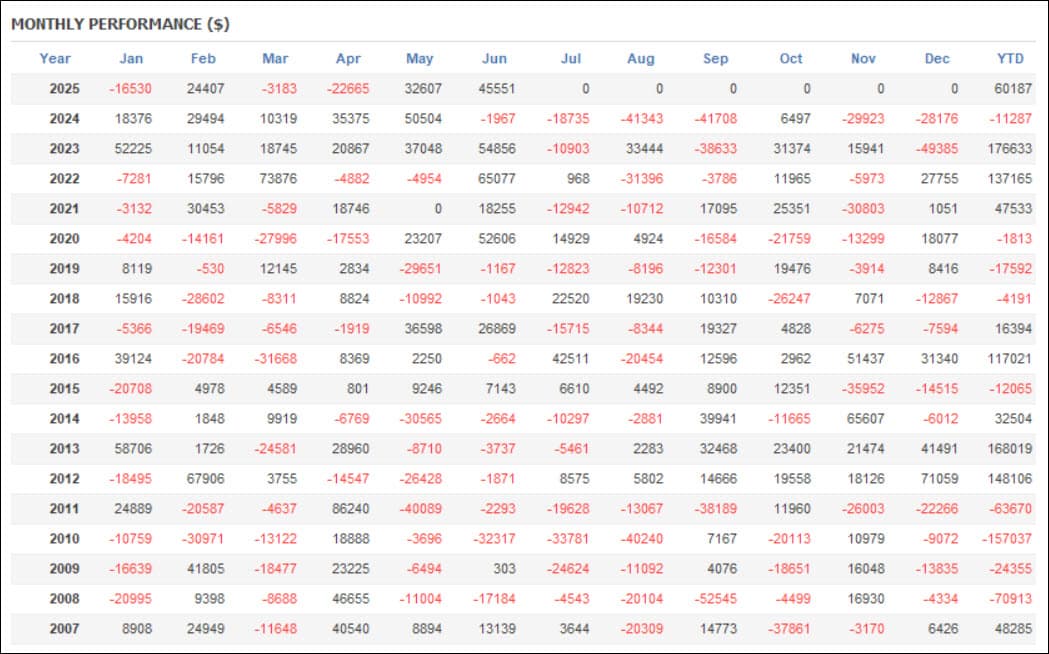Click the 2009 June value 303
This screenshot has width=1049, height=654.
[504, 569]
